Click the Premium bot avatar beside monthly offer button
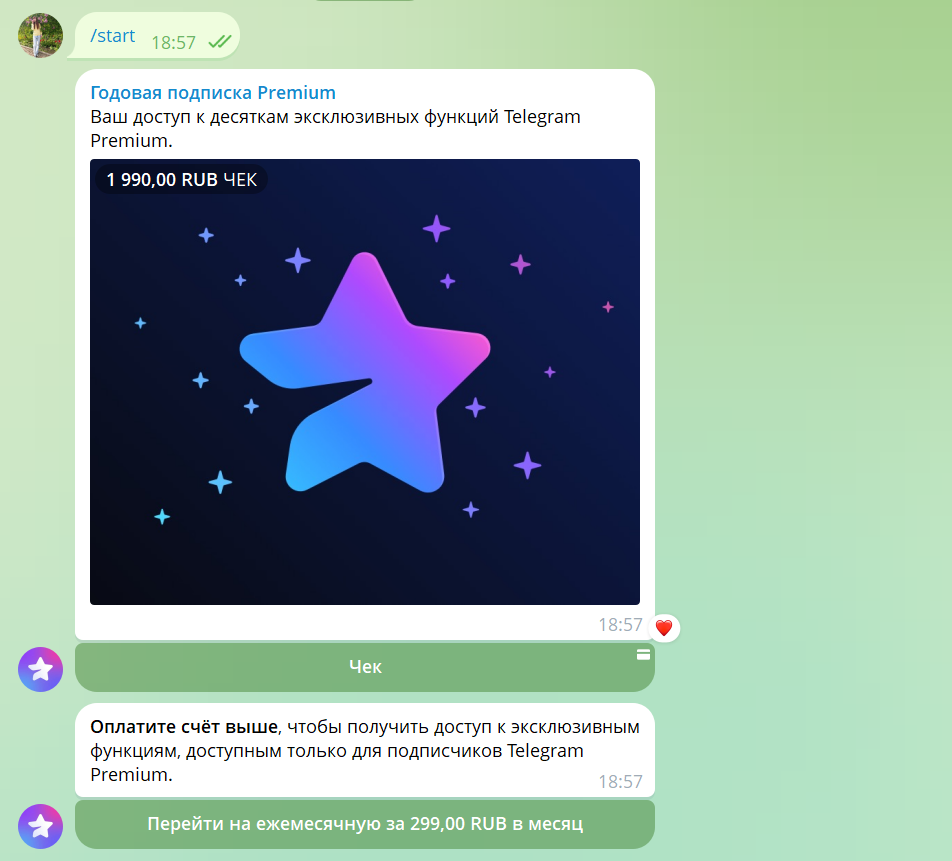The image size is (952, 861). point(40,826)
